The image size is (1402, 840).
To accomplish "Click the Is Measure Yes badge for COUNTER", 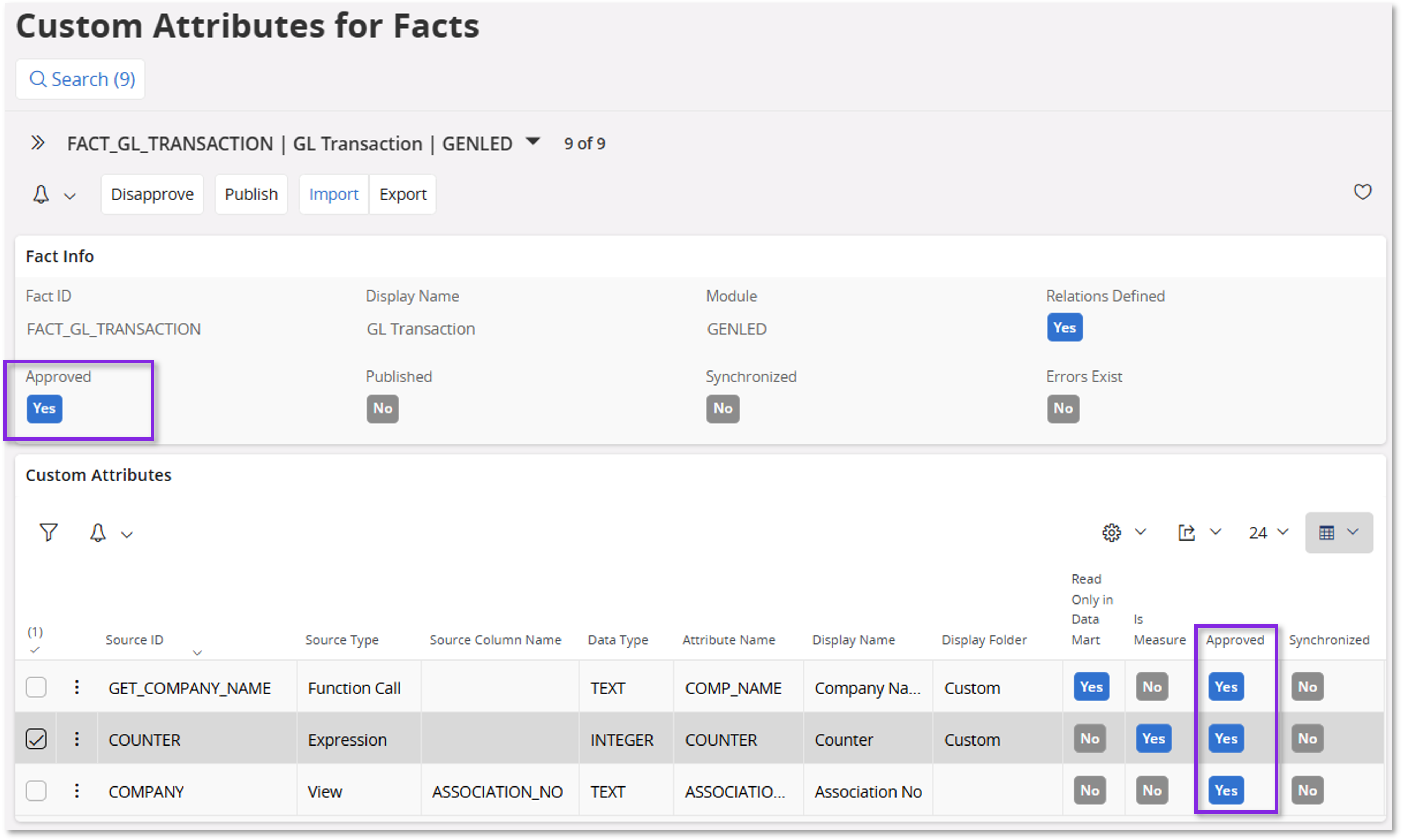I will [1153, 739].
